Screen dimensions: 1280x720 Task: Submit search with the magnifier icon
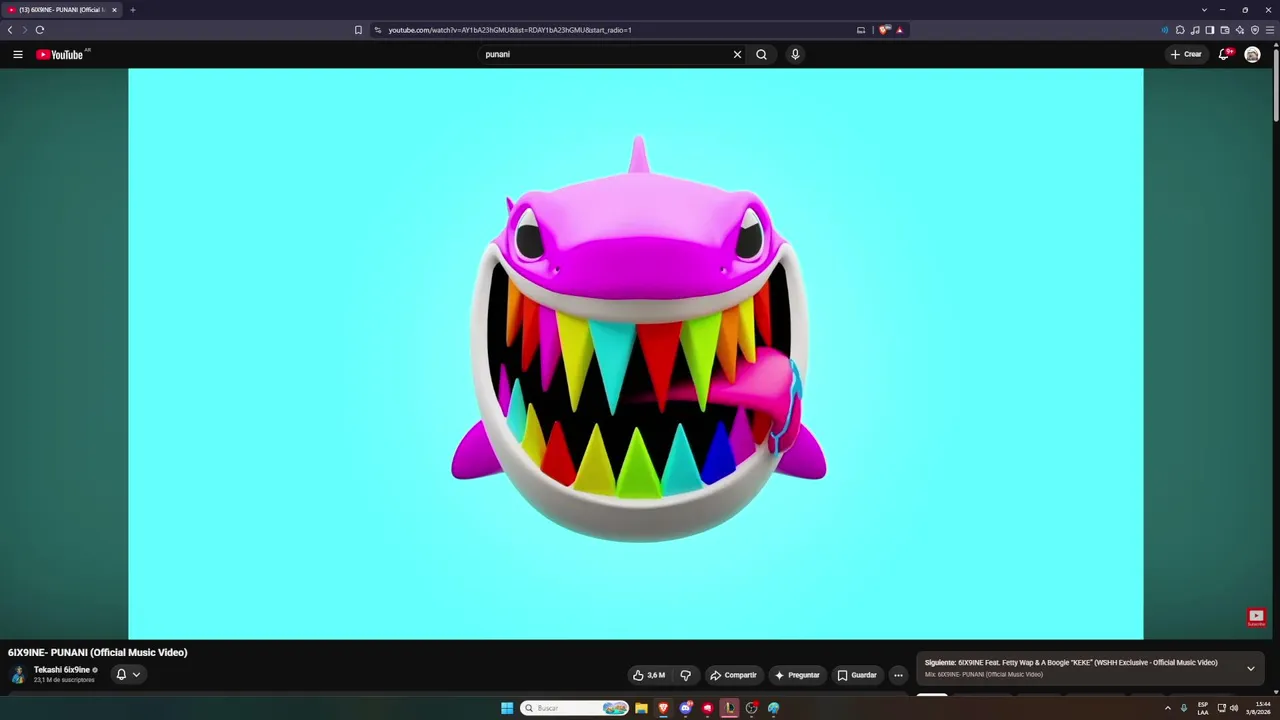coord(761,54)
